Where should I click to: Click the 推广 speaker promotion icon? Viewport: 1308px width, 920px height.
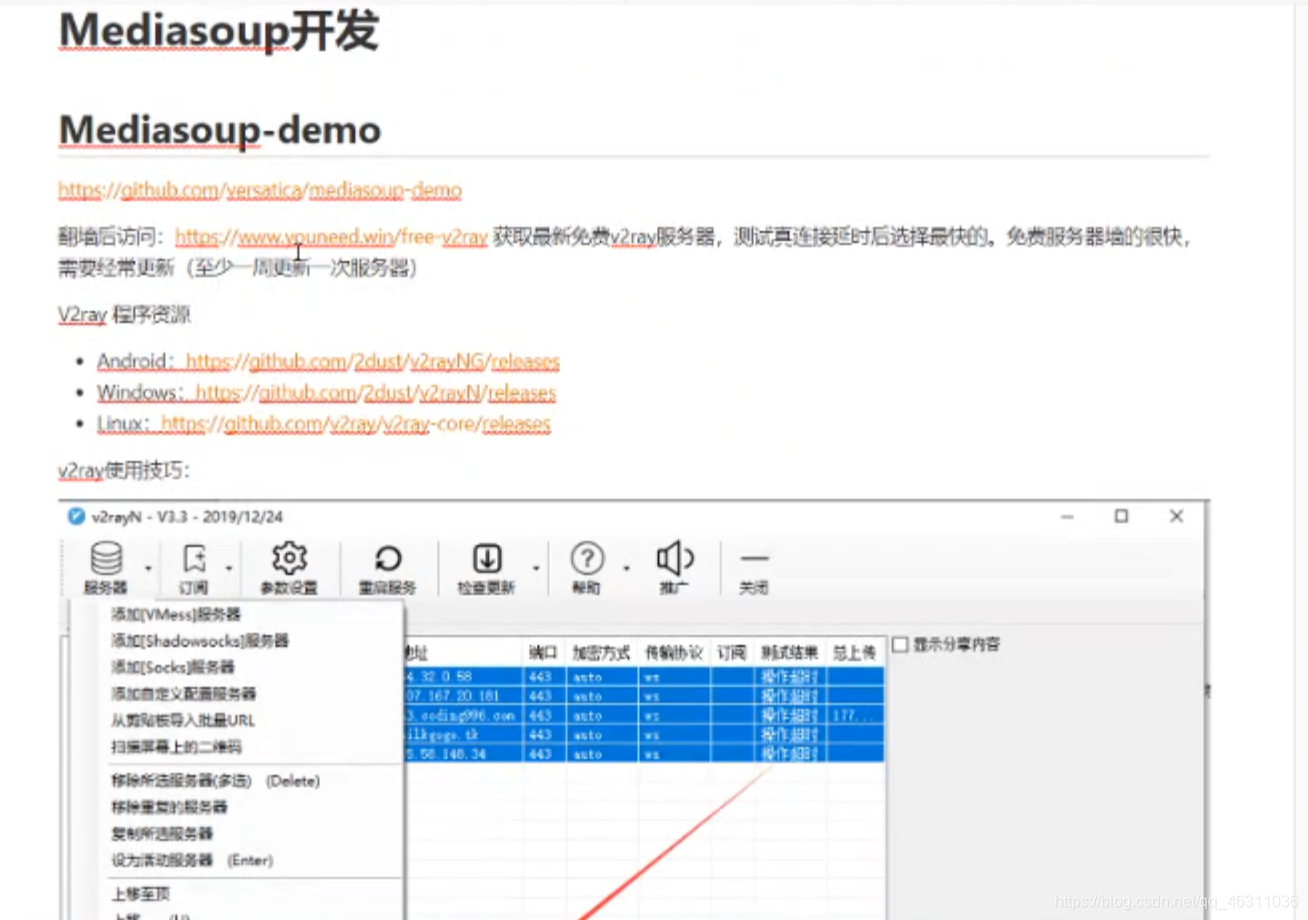click(675, 568)
